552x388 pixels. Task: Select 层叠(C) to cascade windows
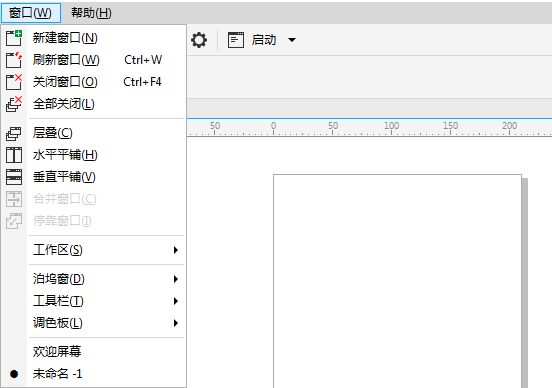93,133
